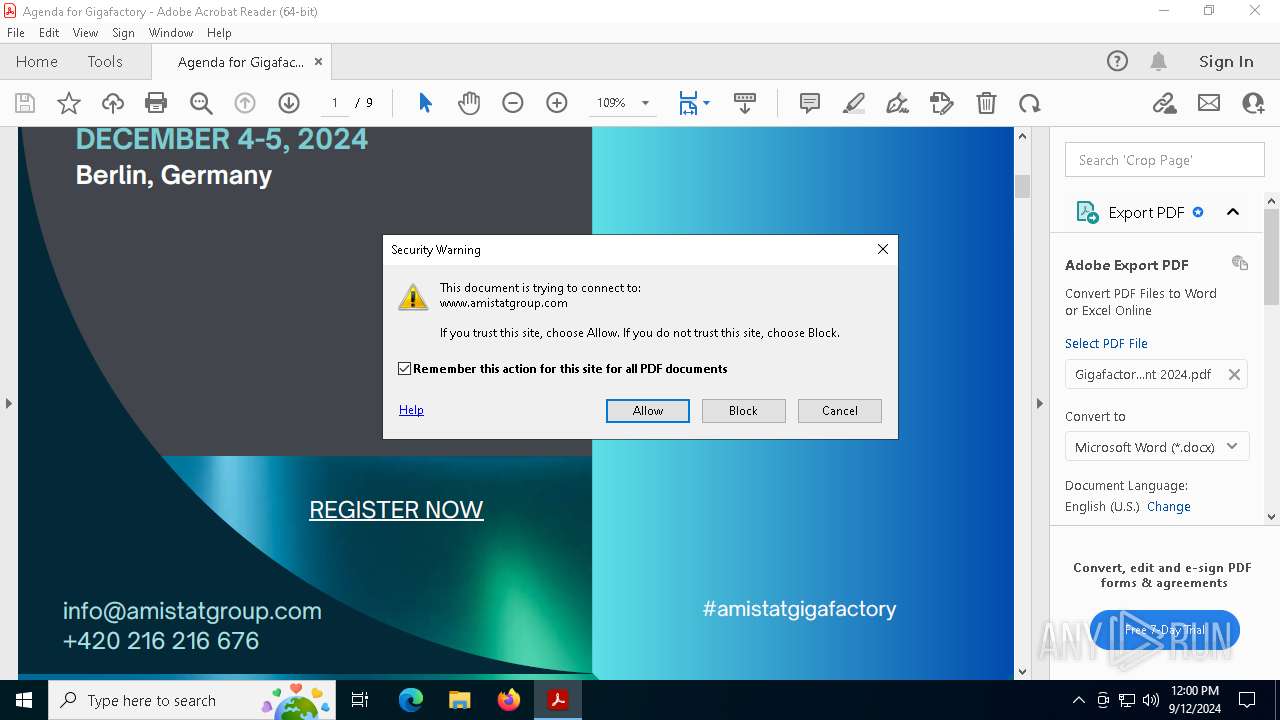
Task: Expand the left navigation pane arrow
Action: (8, 403)
